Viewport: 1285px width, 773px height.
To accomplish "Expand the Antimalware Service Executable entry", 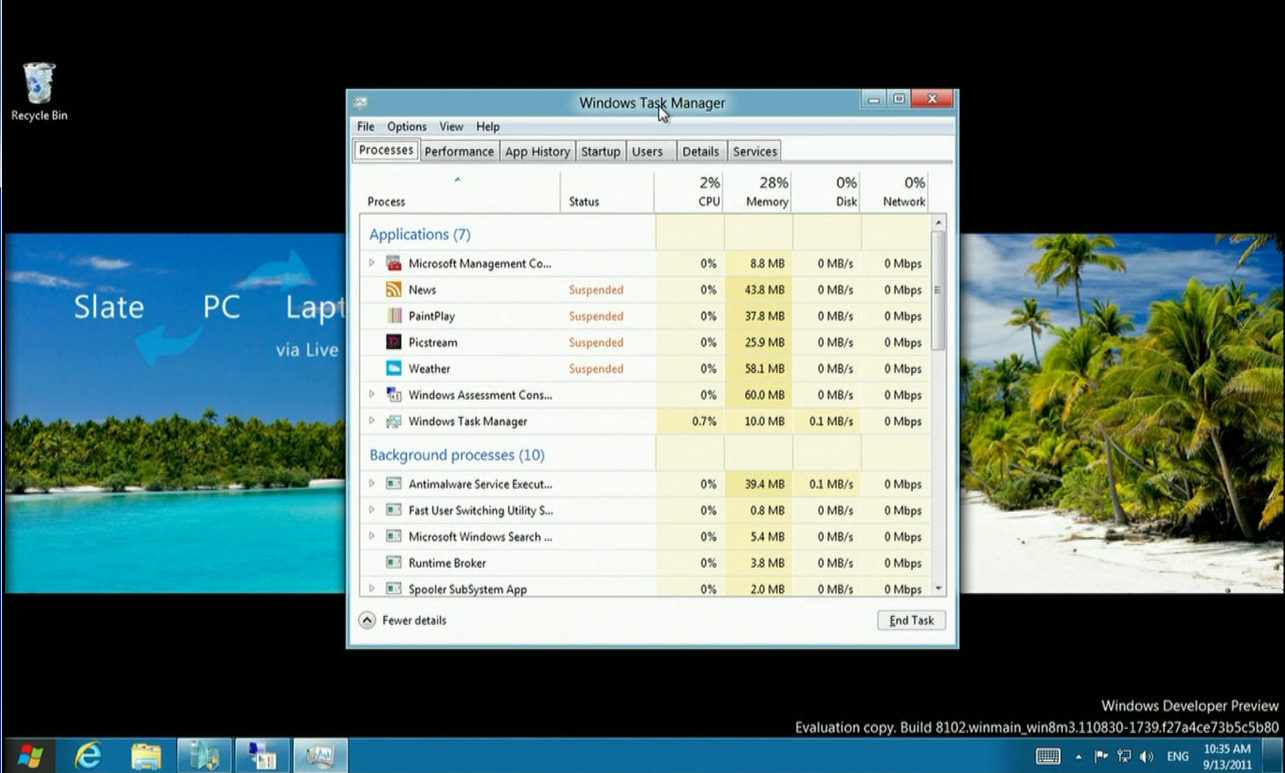I will pyautogui.click(x=372, y=484).
